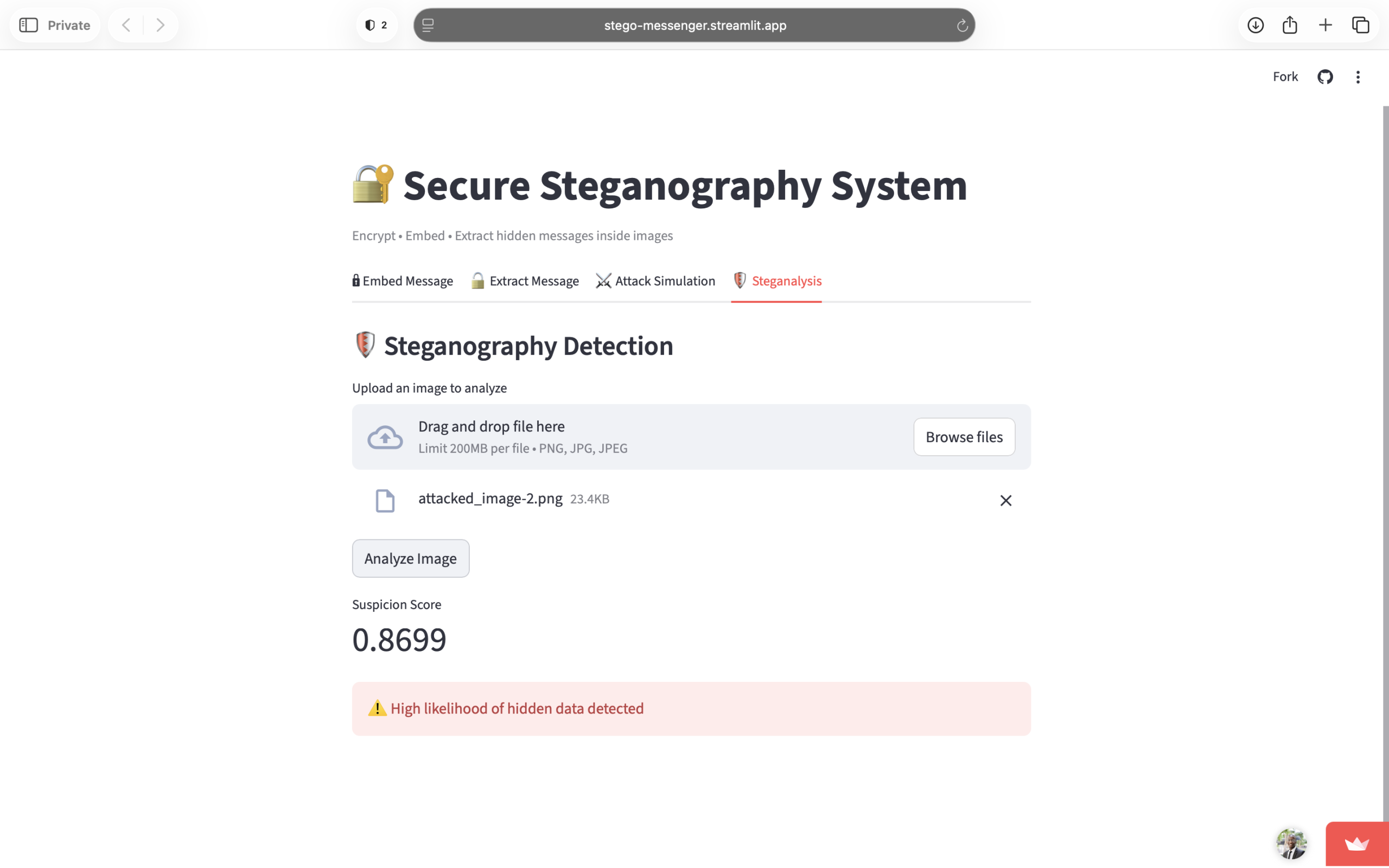The image size is (1389, 868).
Task: Open the privacy shield report icon
Action: pos(377,25)
